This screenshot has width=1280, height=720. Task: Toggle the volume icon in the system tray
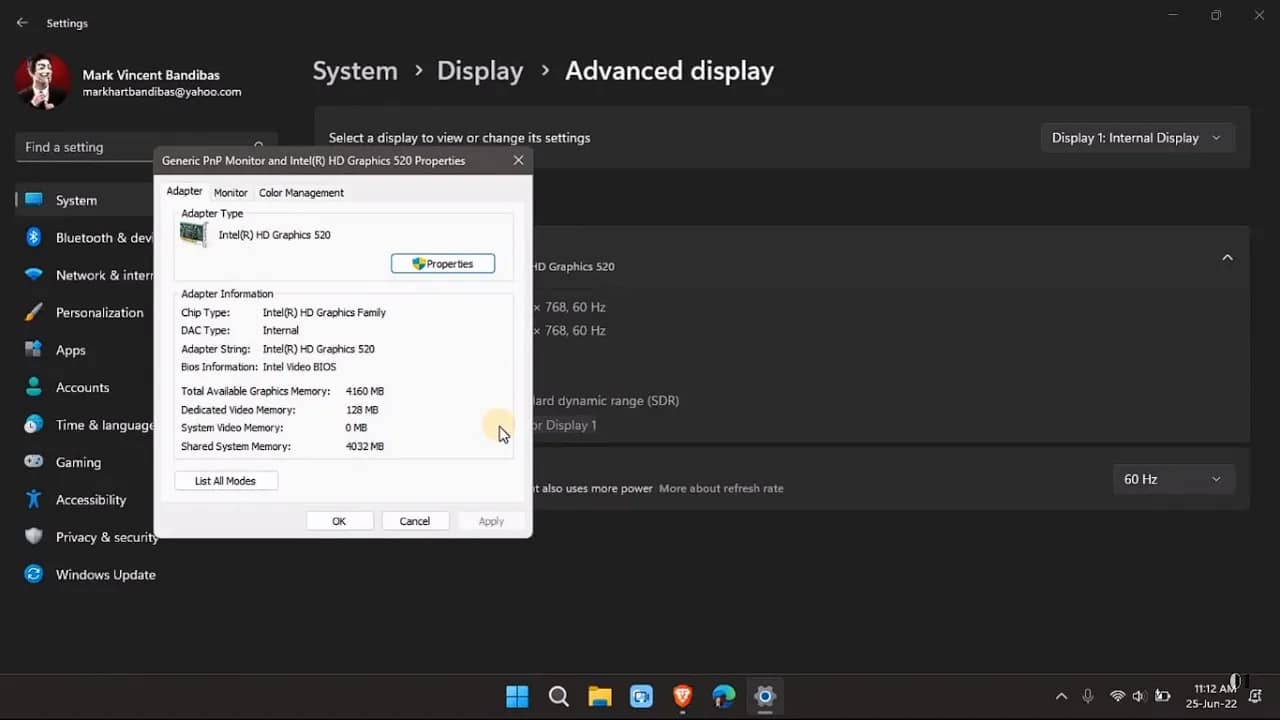(x=1140, y=696)
